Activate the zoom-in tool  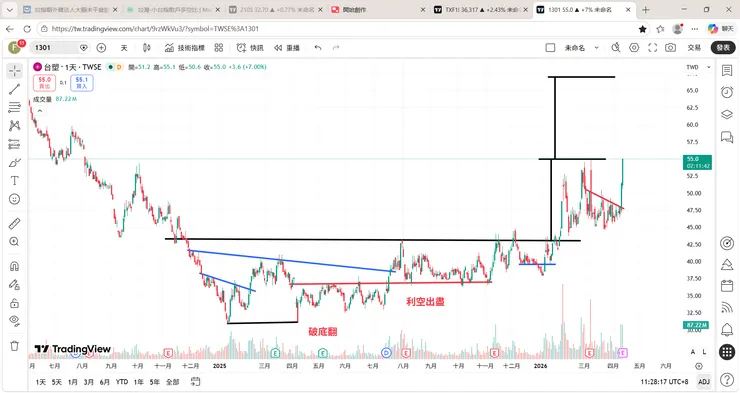[x=15, y=242]
